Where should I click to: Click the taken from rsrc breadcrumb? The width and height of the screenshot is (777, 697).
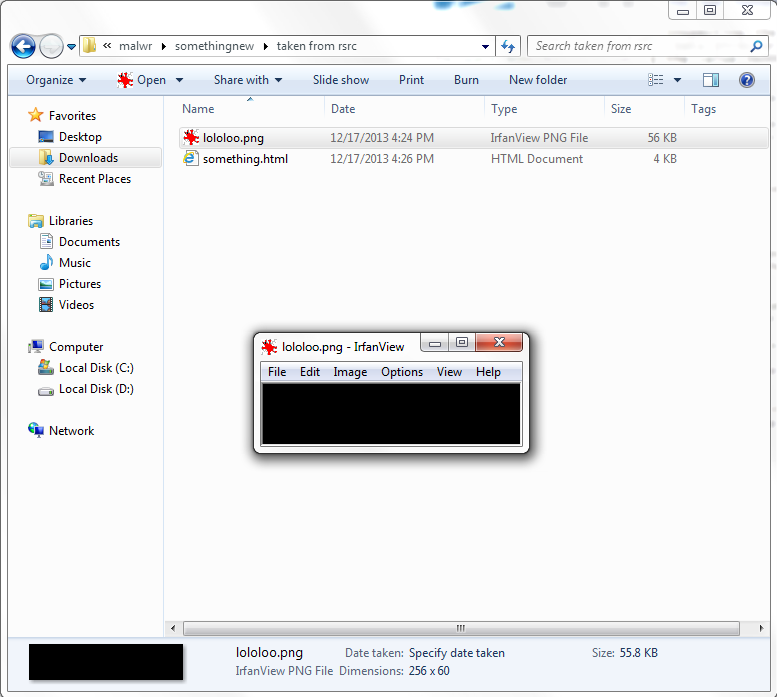click(x=316, y=46)
